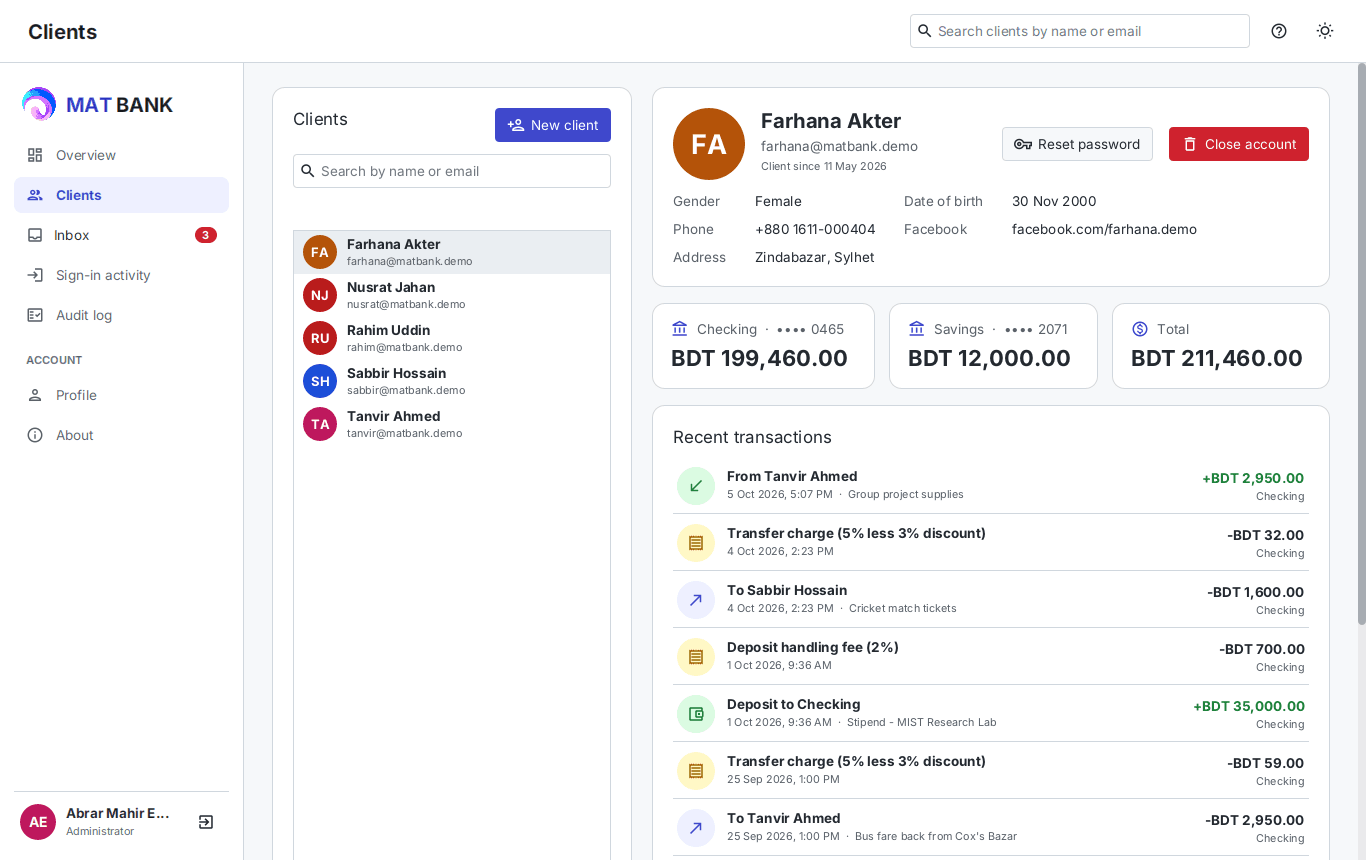Open the About page
Viewport: 1366px width, 860px height.
tap(121, 435)
